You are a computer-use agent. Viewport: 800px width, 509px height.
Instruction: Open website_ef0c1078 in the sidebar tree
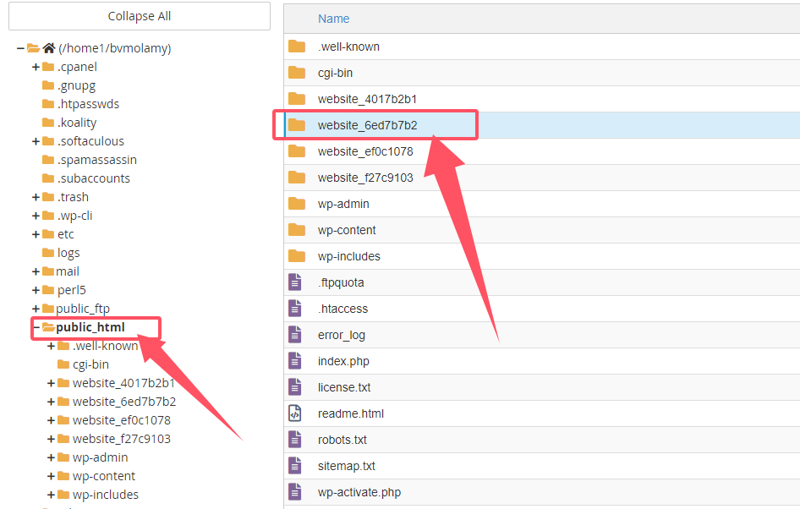pyautogui.click(x=121, y=420)
